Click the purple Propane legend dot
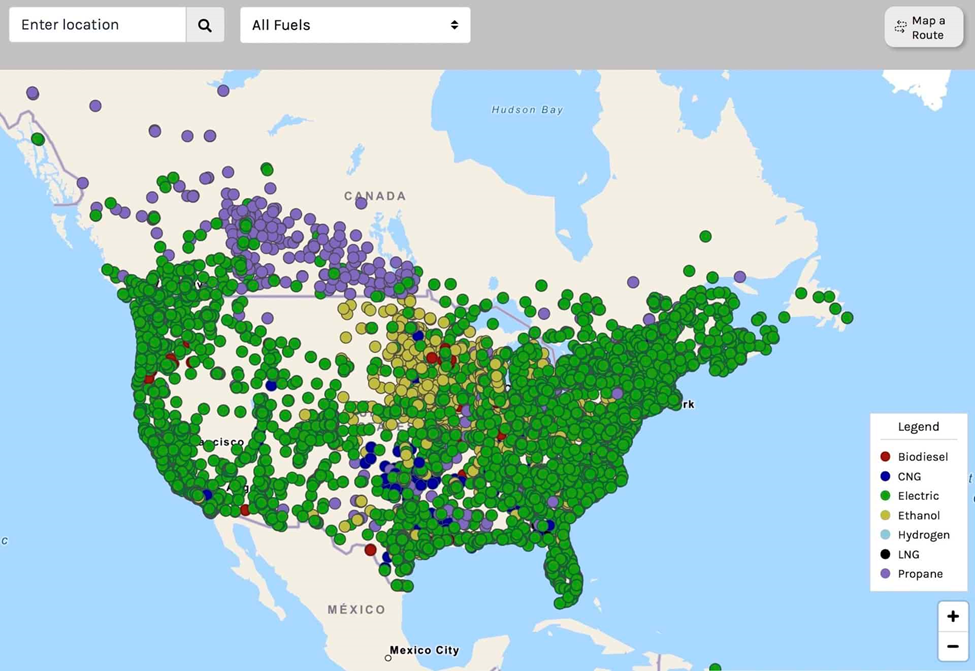 (885, 574)
